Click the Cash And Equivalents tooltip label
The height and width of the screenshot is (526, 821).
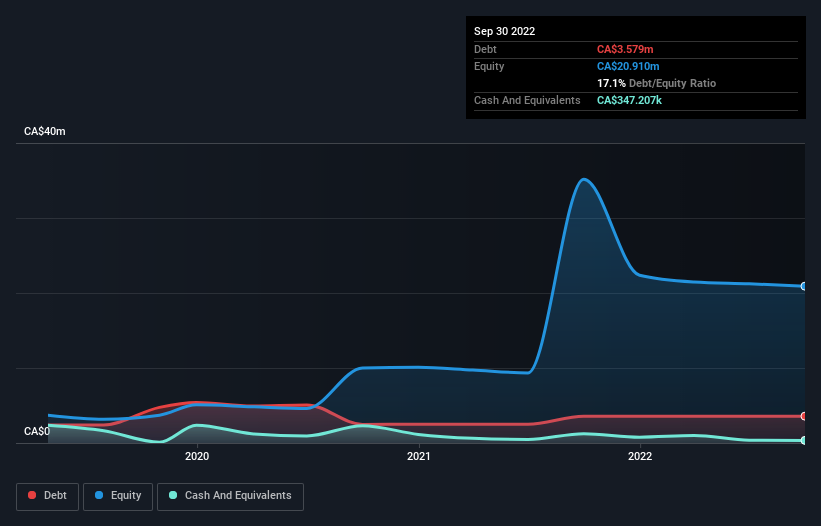[527, 100]
